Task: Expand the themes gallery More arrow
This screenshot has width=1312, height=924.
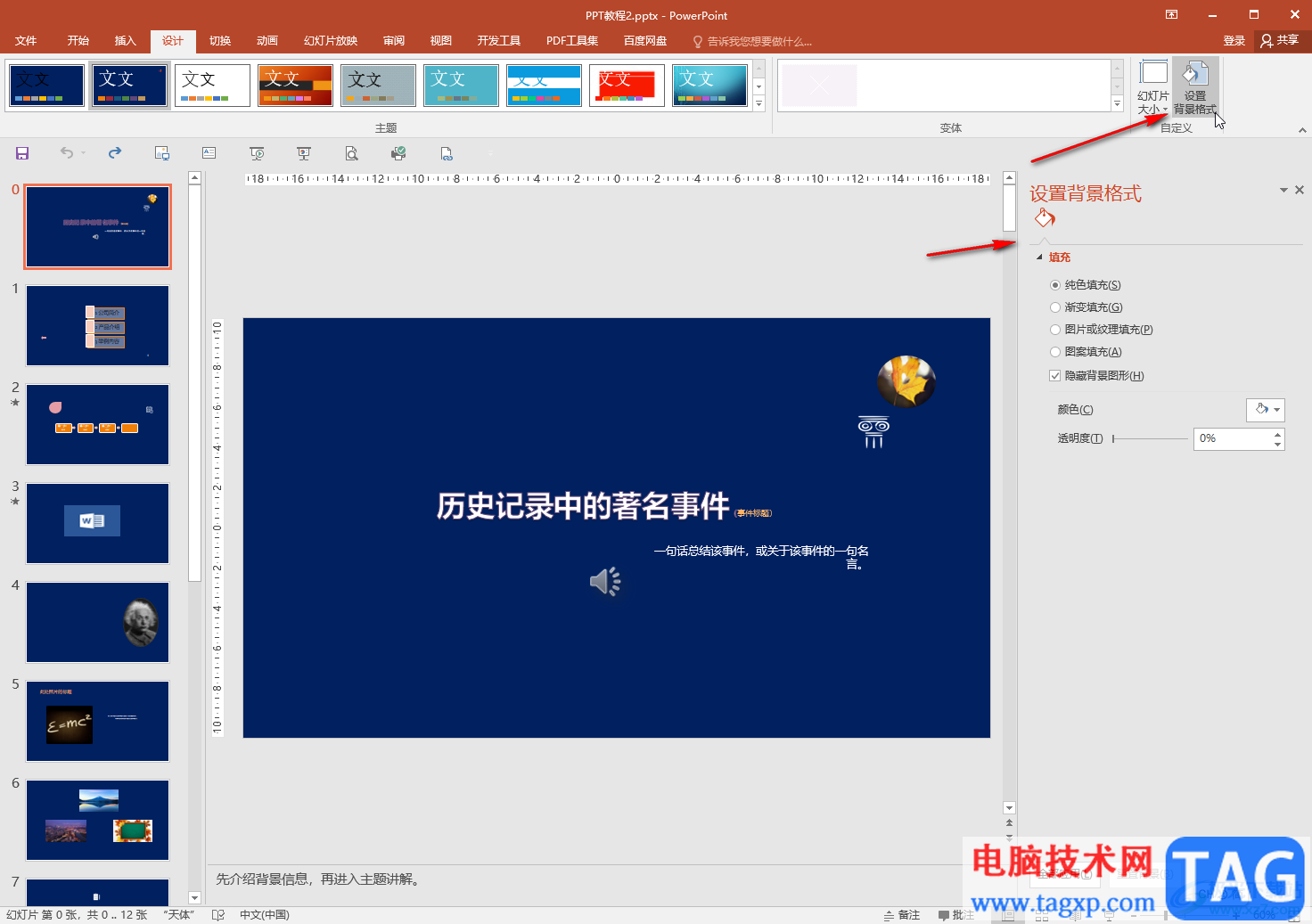Action: 759,104
